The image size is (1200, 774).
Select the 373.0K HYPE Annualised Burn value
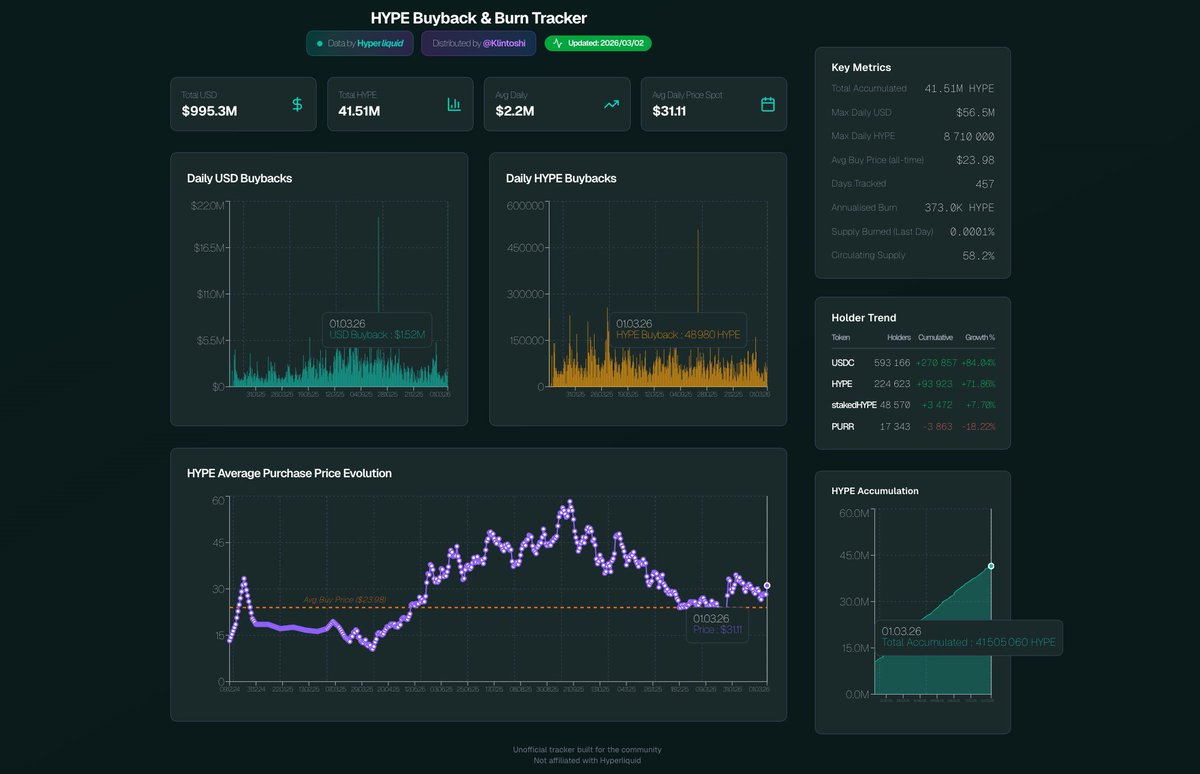(x=960, y=208)
